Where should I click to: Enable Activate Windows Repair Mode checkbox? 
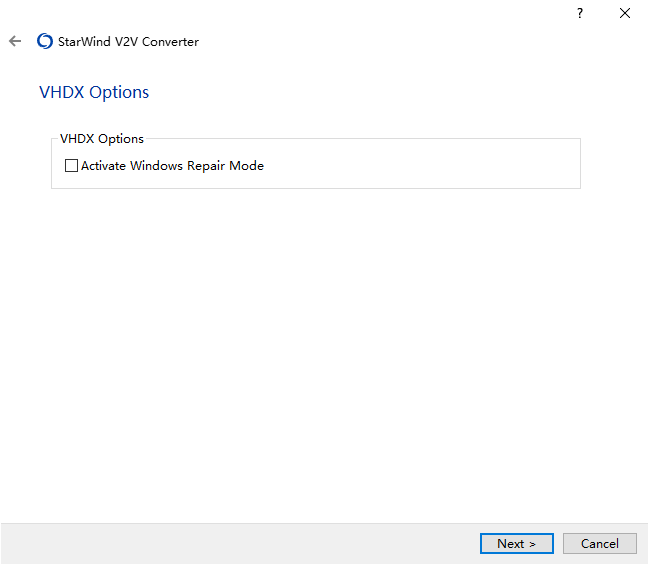[71, 166]
